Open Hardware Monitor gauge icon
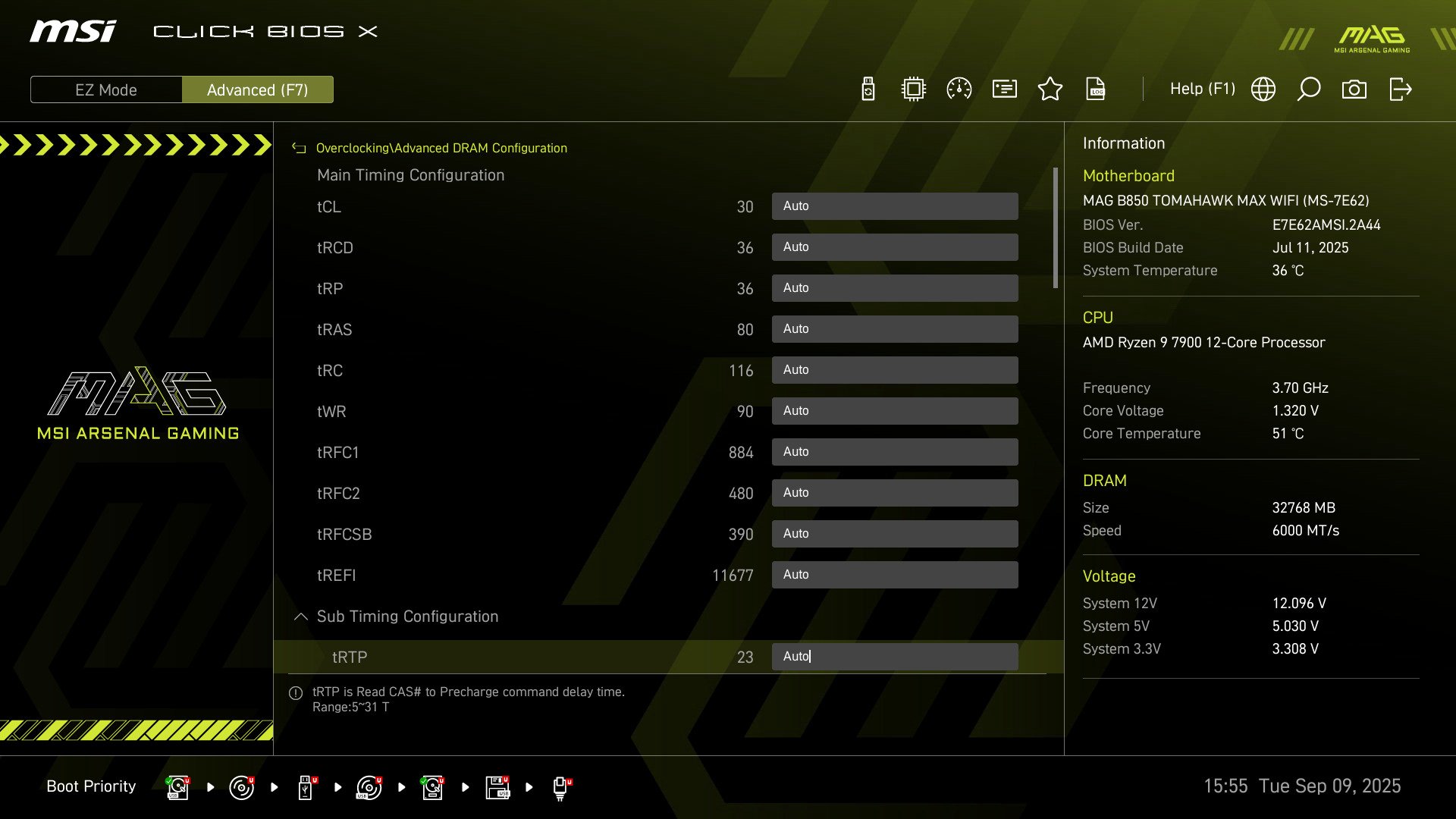 click(959, 89)
